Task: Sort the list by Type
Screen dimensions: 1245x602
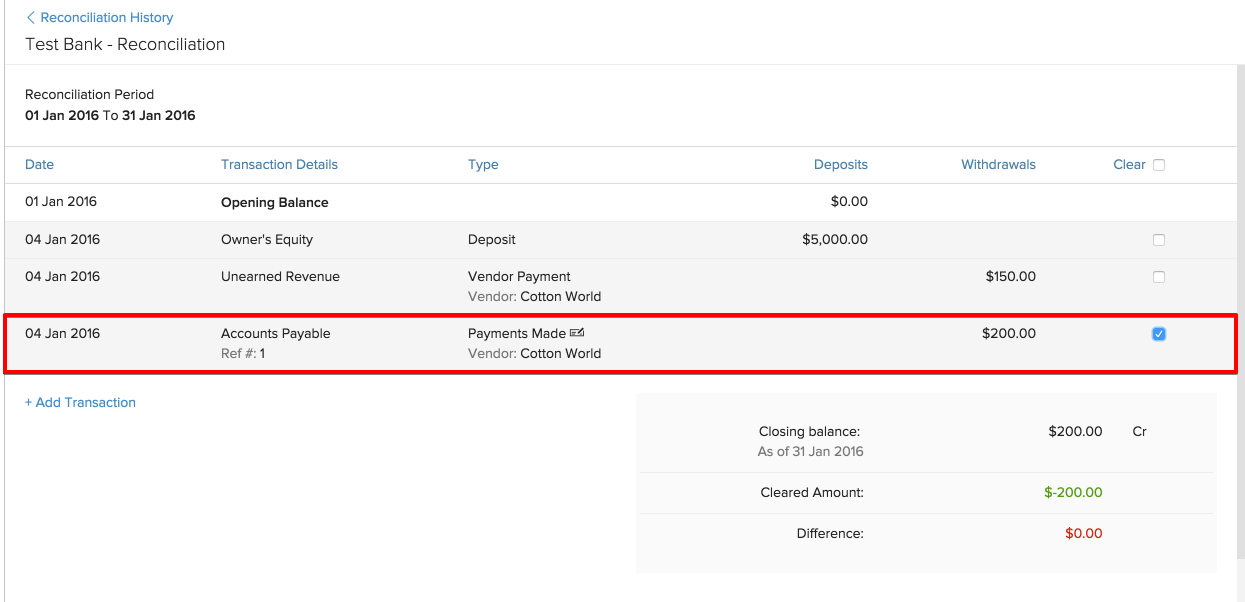Action: pyautogui.click(x=483, y=164)
